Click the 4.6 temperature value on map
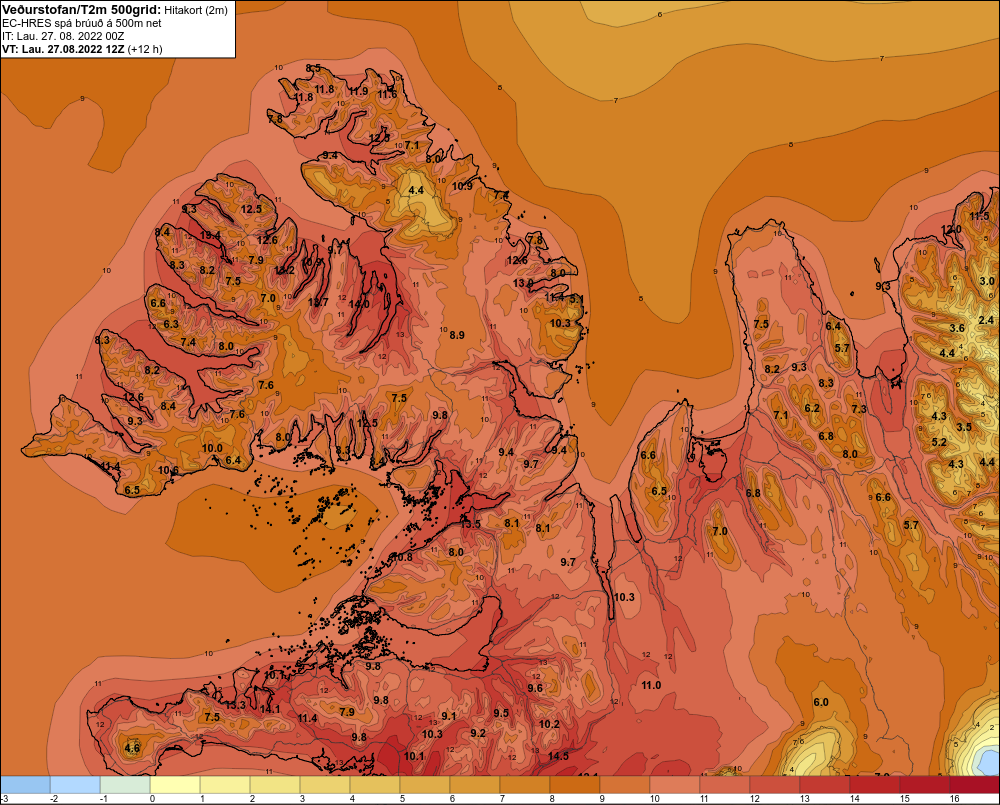 point(132,748)
